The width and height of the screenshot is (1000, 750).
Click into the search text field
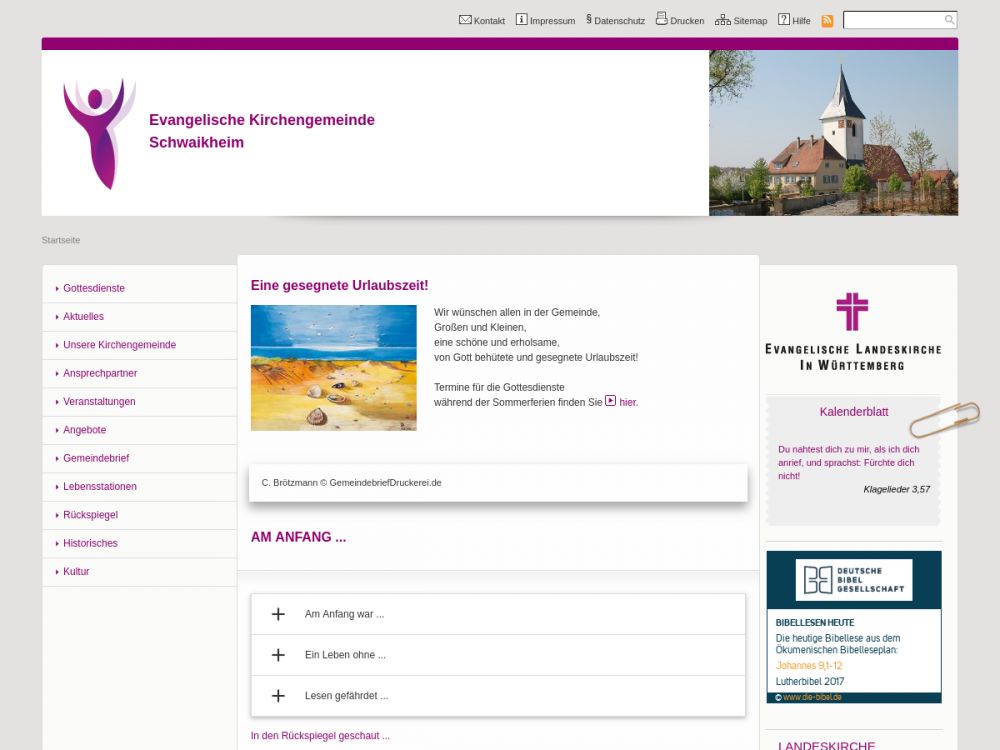pyautogui.click(x=893, y=20)
